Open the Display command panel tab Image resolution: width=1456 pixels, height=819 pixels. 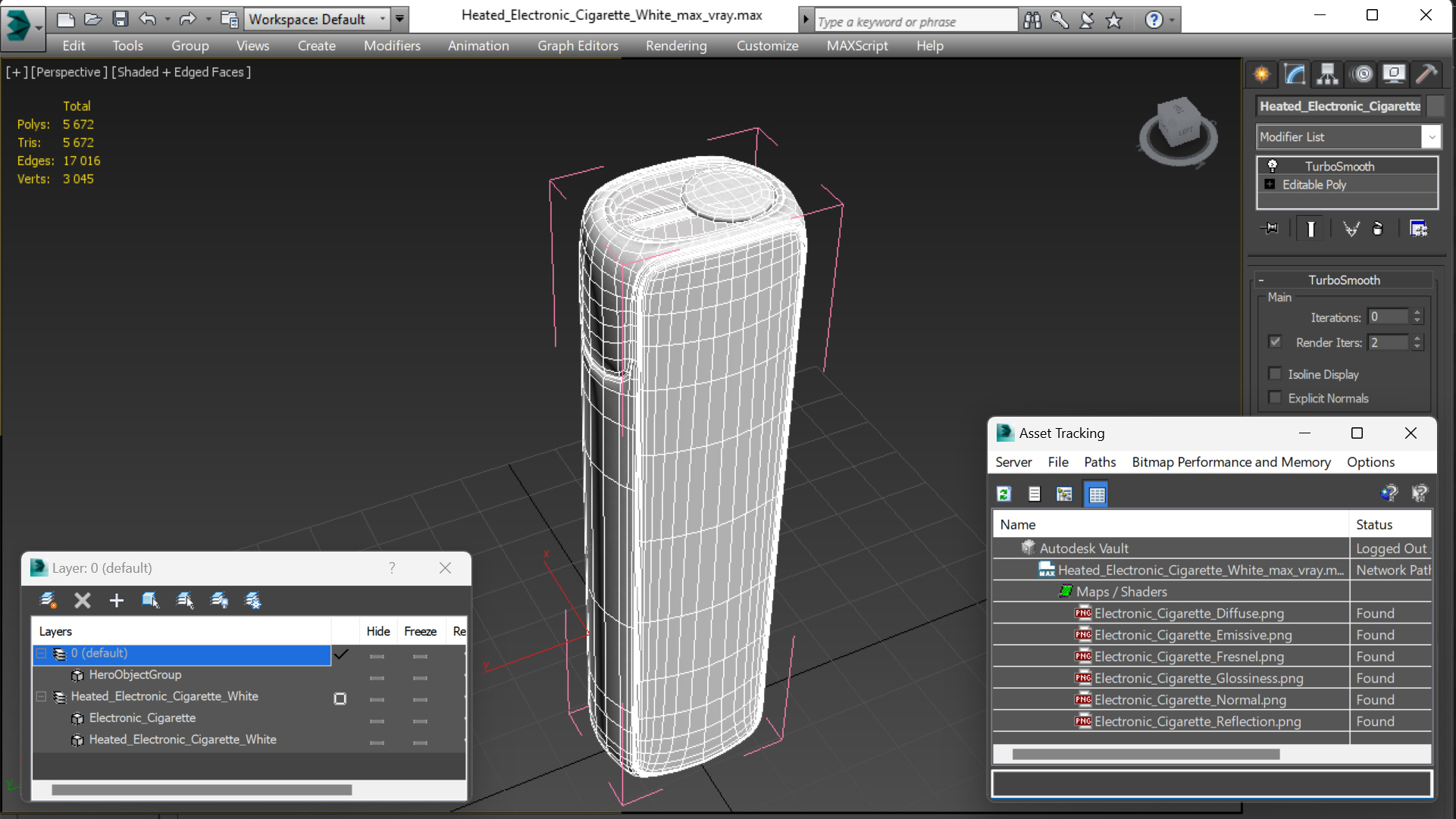tap(1395, 74)
